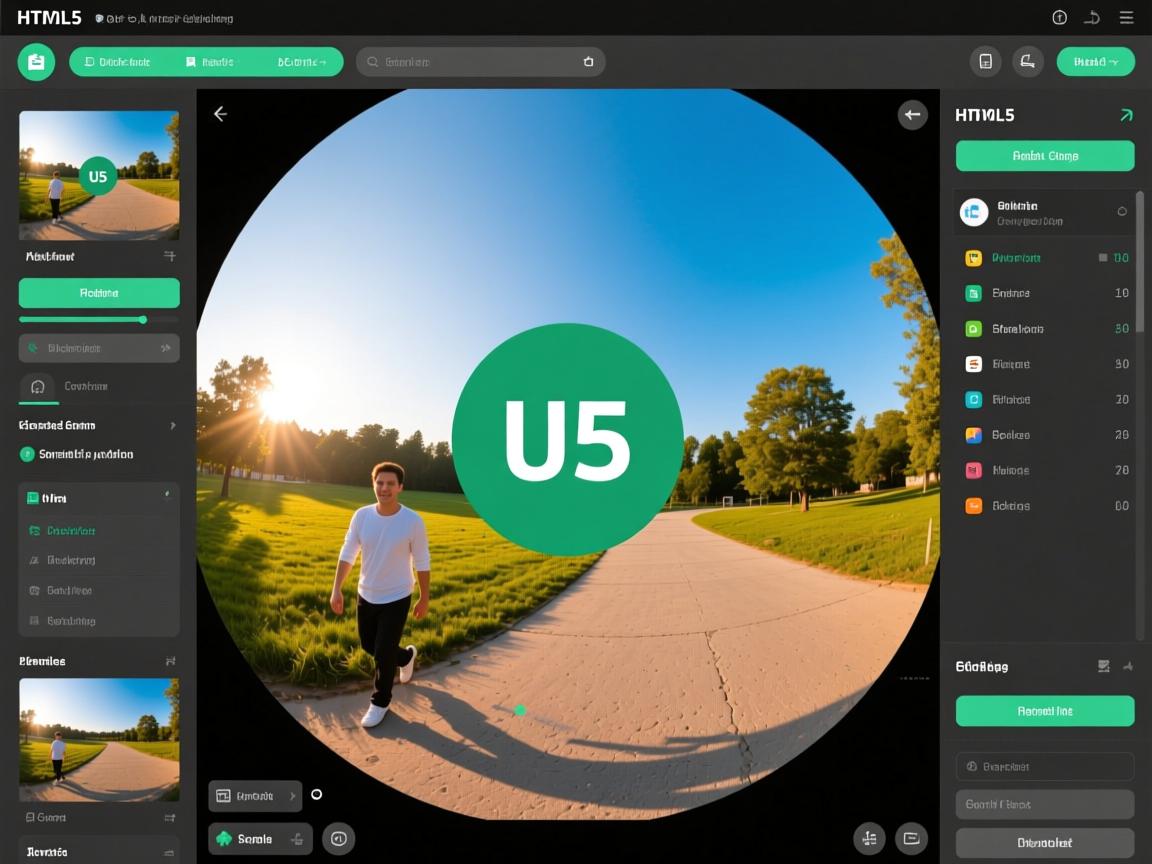Click the info circle icon in title bar
The image size is (1152, 864).
click(1060, 18)
